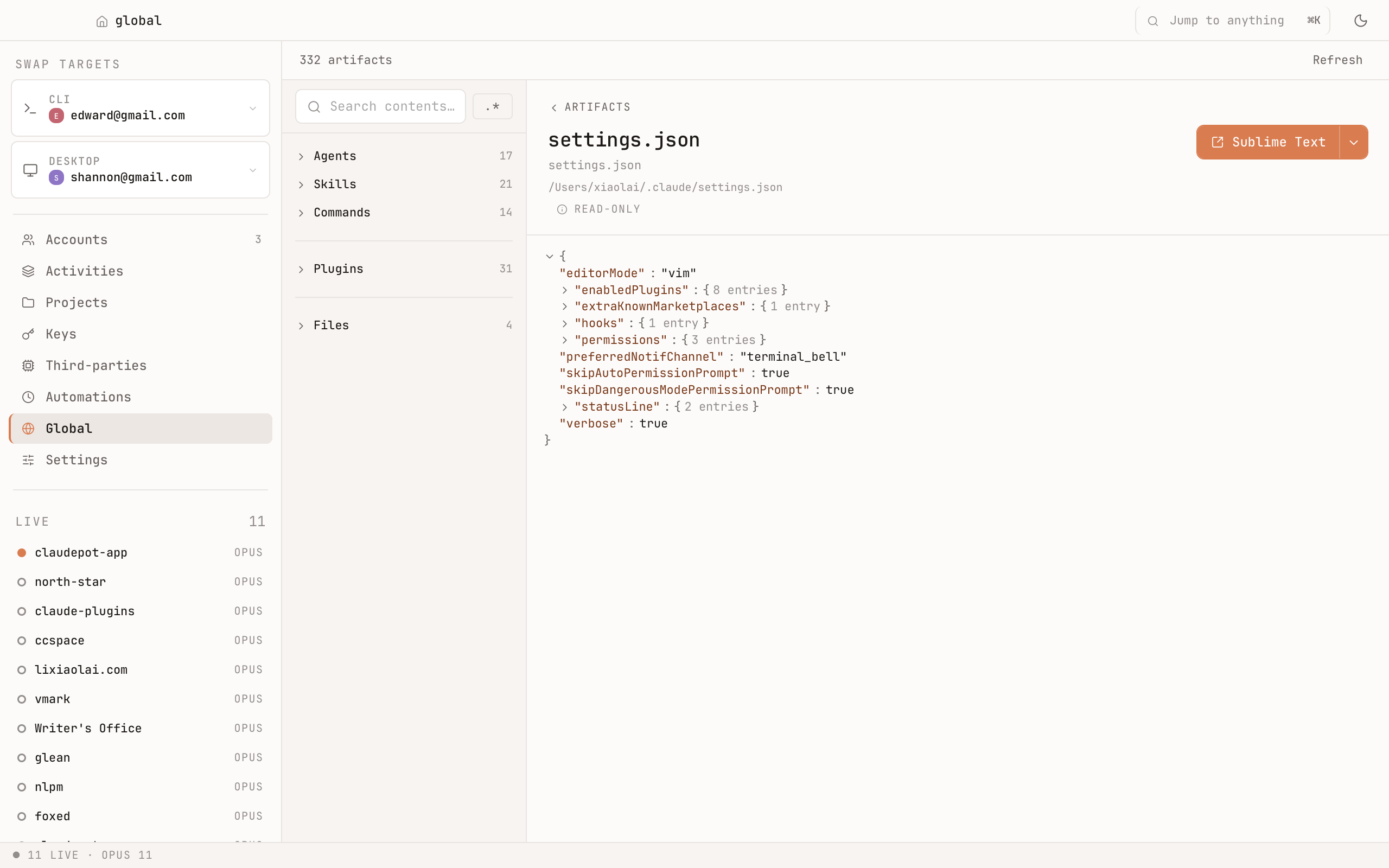Viewport: 1389px width, 868px height.
Task: Click the home icon beside global
Action: [x=101, y=21]
